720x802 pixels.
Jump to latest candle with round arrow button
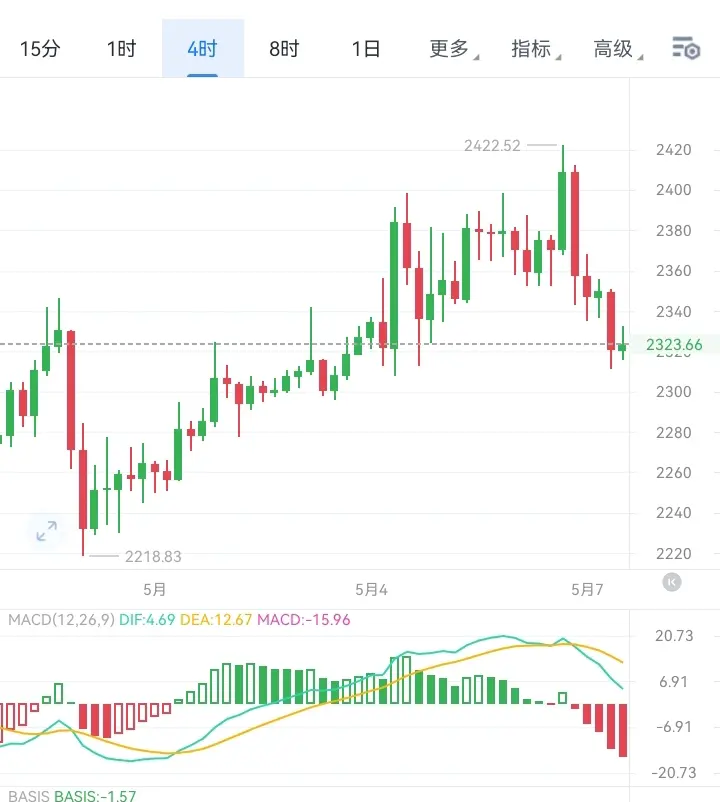pyautogui.click(x=671, y=582)
